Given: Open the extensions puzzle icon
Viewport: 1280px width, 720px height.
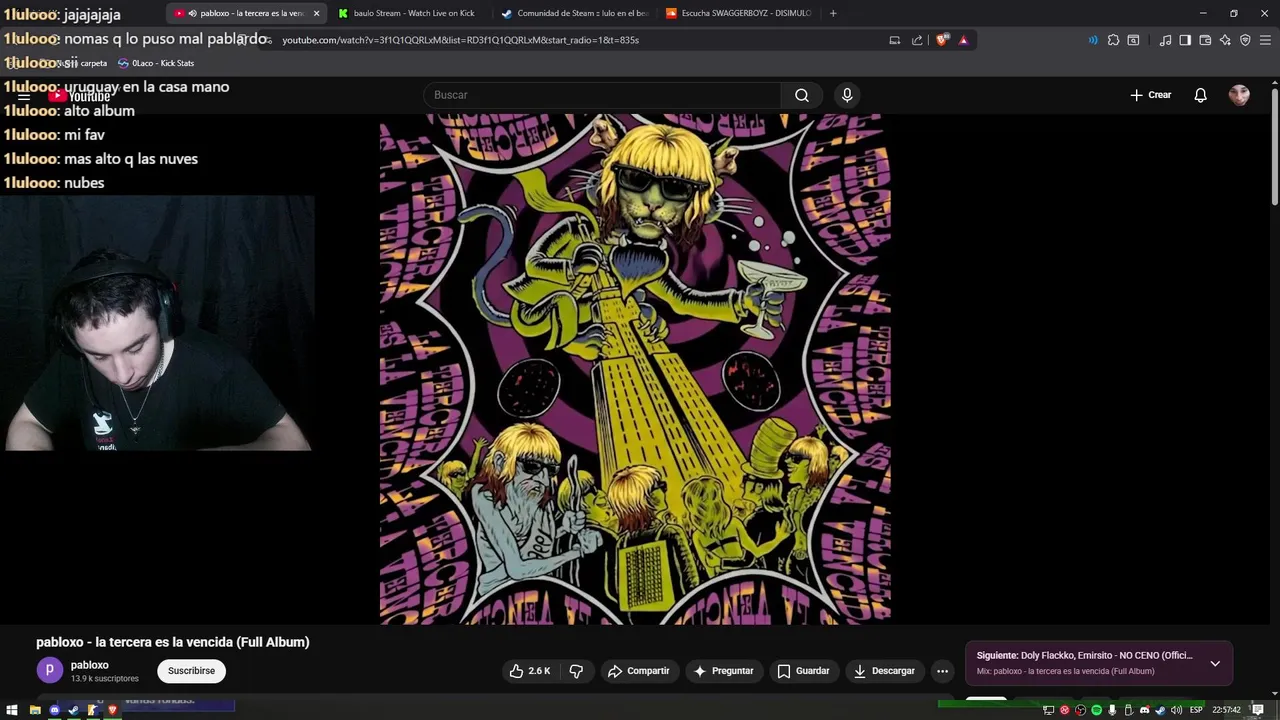Looking at the screenshot, I should tap(1113, 40).
